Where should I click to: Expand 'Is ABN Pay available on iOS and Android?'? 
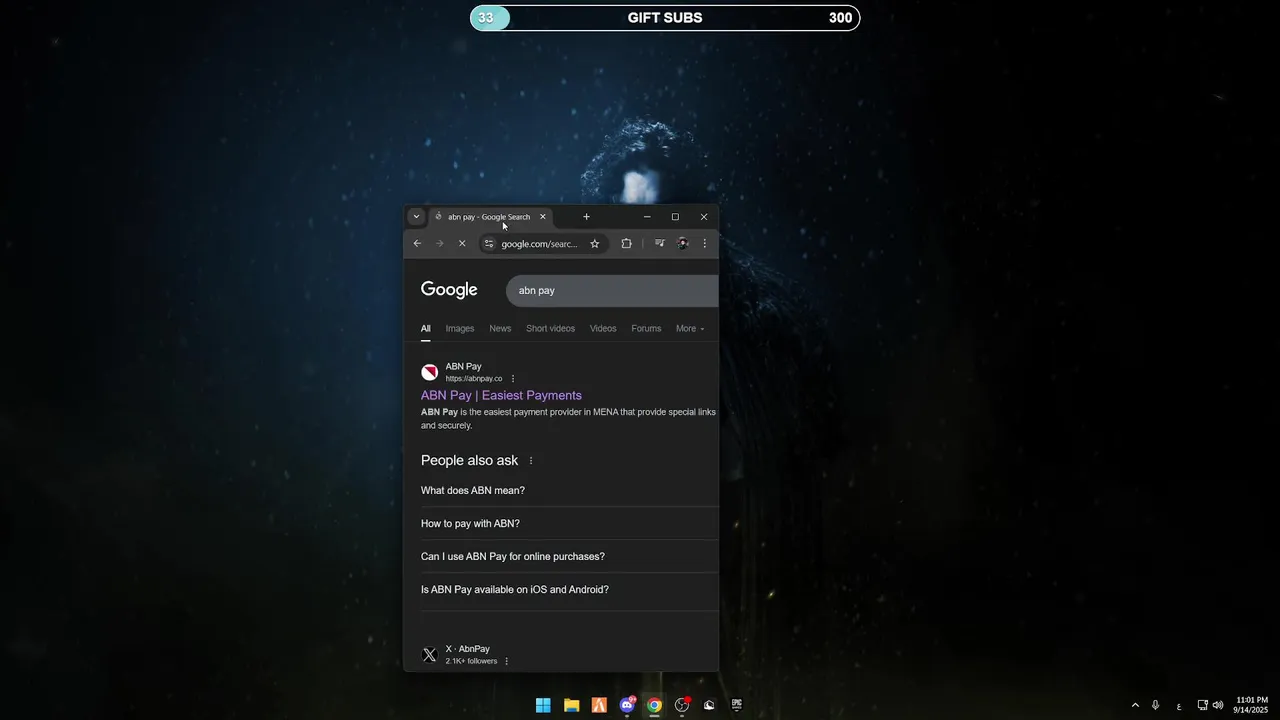tap(570, 589)
